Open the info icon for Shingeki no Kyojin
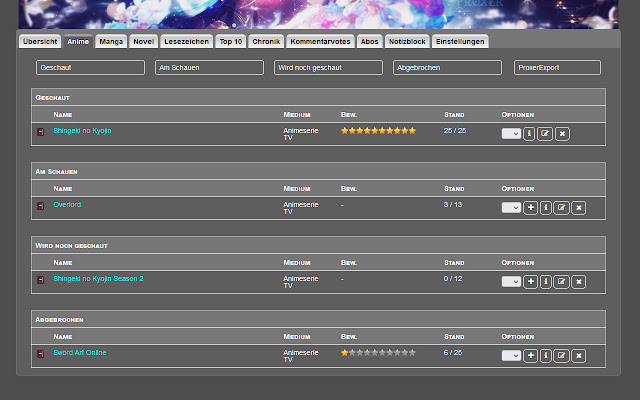This screenshot has height=400, width=640. (x=529, y=134)
